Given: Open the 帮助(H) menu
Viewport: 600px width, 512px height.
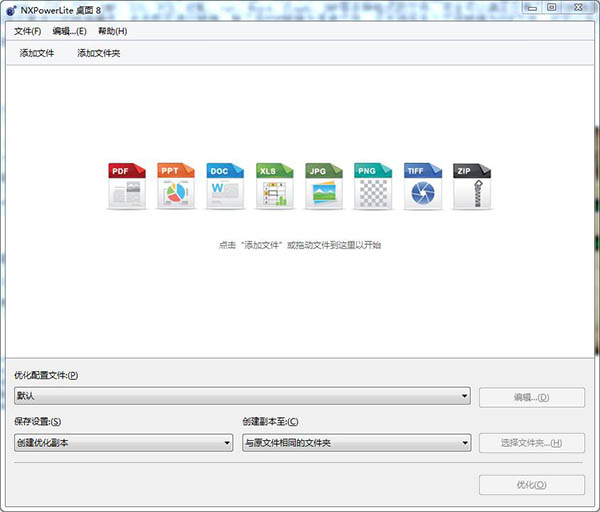Looking at the screenshot, I should [112, 31].
